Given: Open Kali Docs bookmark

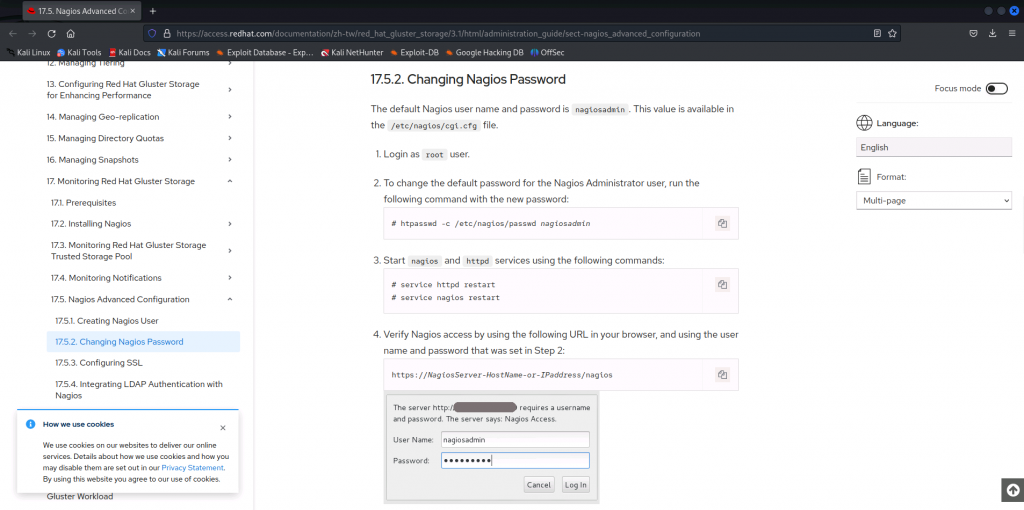Looking at the screenshot, I should pyautogui.click(x=130, y=52).
